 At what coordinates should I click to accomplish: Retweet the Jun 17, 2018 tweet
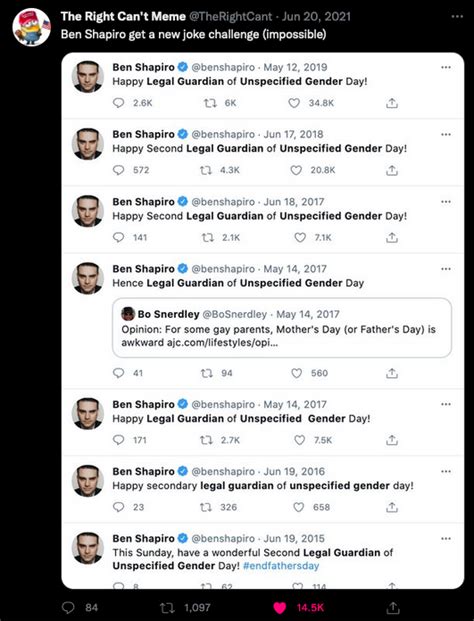206,170
